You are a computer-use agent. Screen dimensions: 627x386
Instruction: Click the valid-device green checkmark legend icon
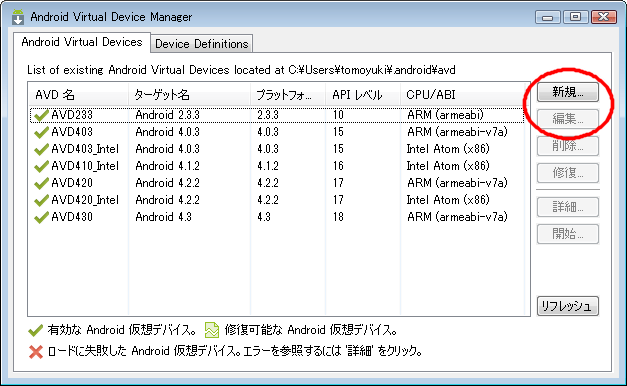36,330
